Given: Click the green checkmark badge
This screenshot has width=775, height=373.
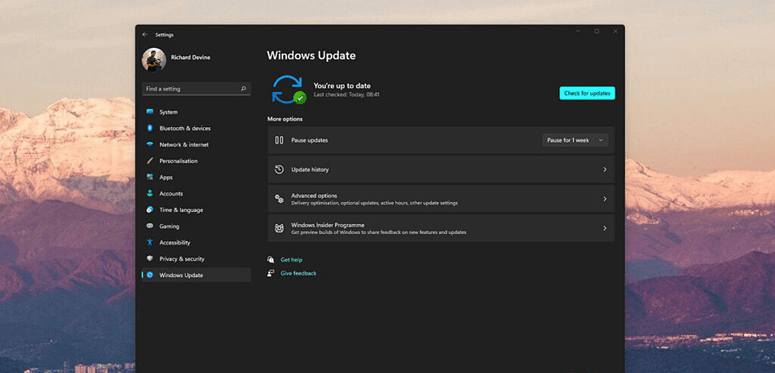Looking at the screenshot, I should (x=300, y=97).
